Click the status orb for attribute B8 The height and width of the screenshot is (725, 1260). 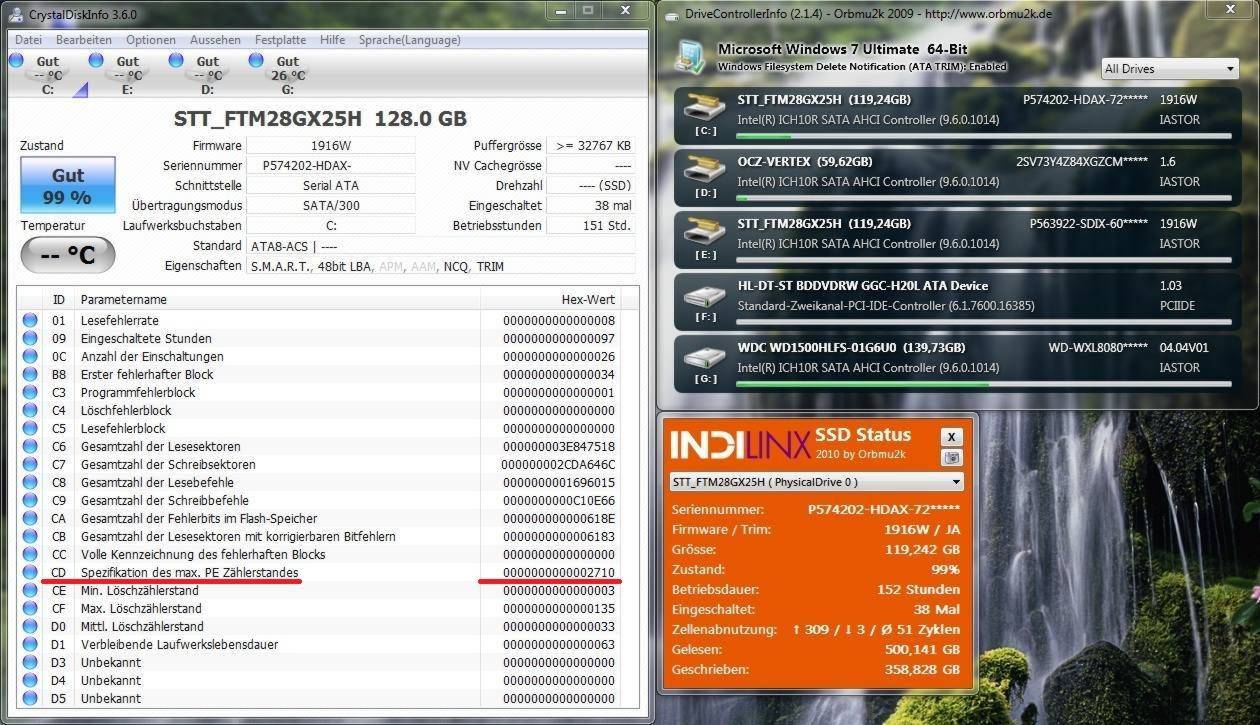click(30, 374)
